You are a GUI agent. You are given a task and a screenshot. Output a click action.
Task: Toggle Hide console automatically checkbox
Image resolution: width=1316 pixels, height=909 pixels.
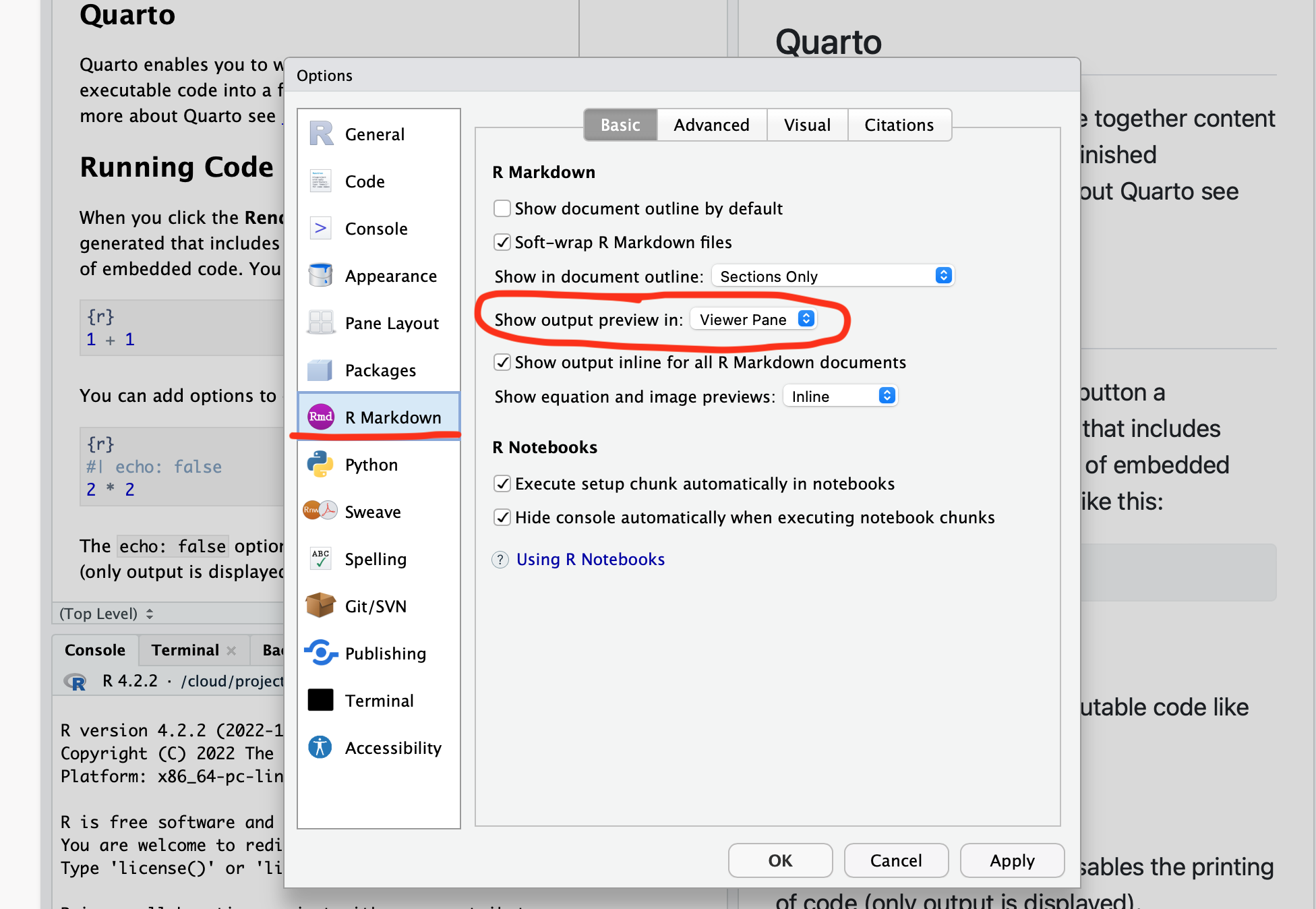(x=502, y=517)
